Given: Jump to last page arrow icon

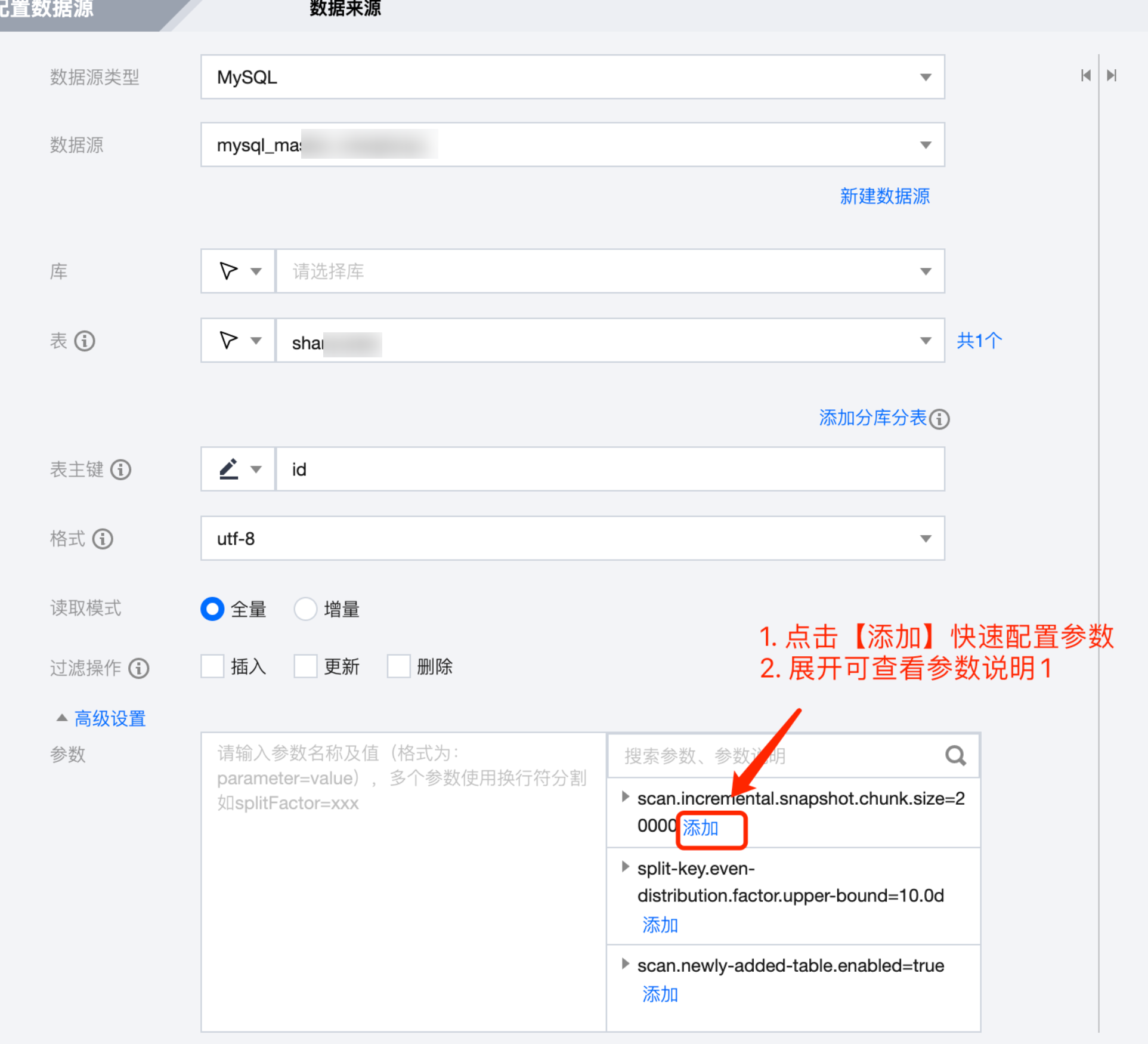Looking at the screenshot, I should tap(1112, 75).
